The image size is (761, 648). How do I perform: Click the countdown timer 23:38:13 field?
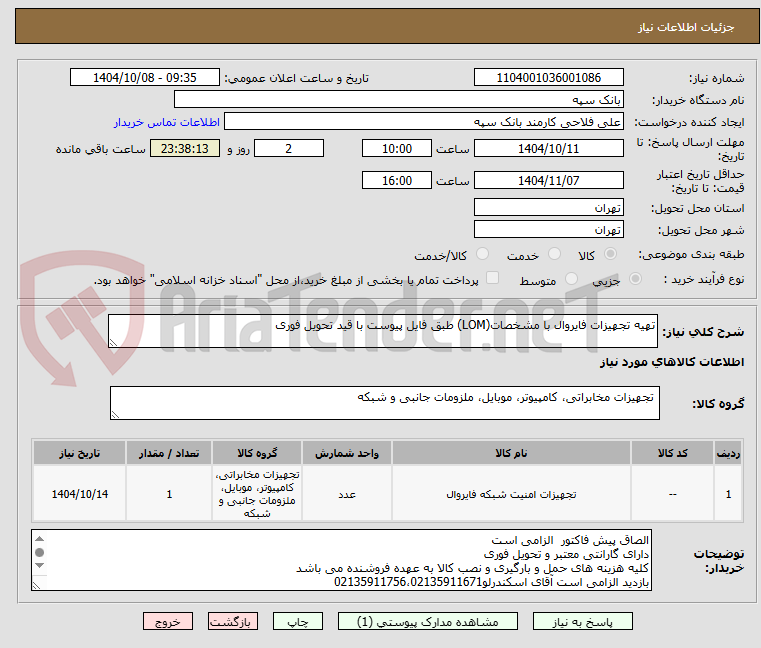[x=185, y=148]
